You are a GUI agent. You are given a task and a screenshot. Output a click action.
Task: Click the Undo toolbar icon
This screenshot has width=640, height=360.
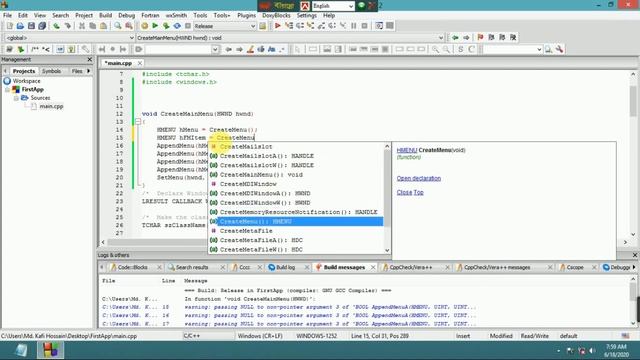[56, 26]
